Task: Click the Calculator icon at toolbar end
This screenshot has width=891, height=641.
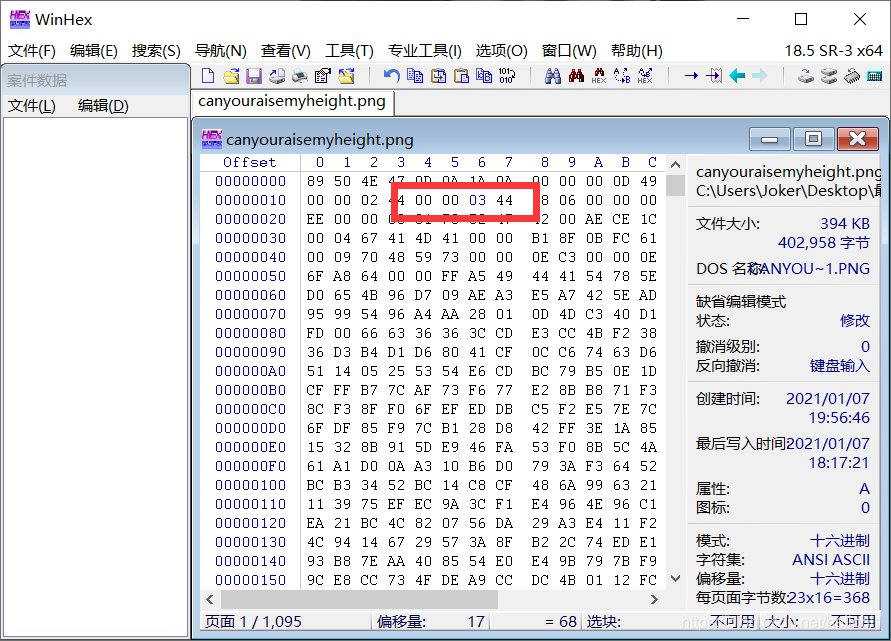Action: coord(875,76)
